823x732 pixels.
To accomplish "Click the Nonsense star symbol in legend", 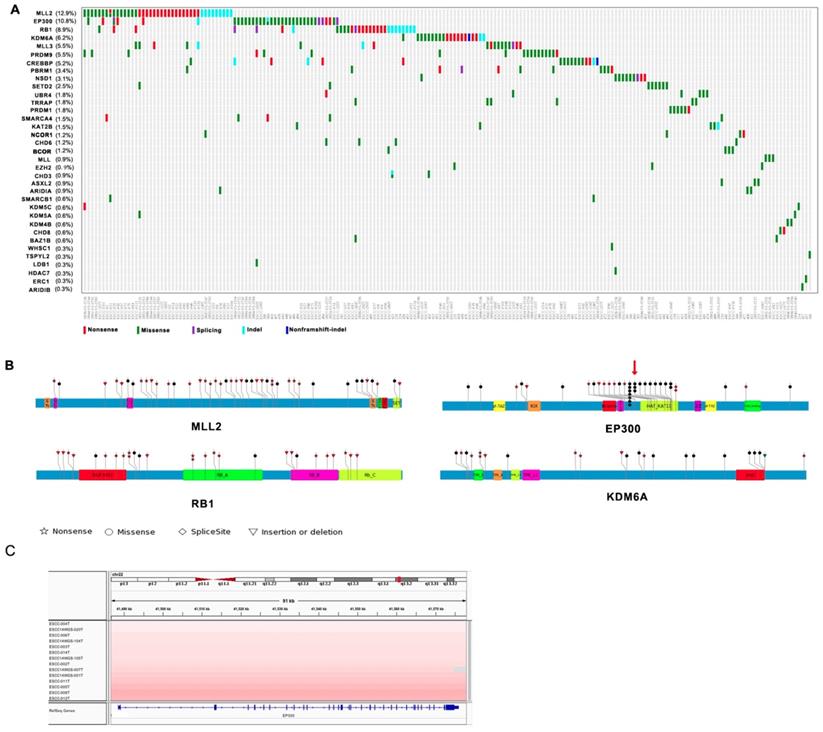I will [44, 531].
